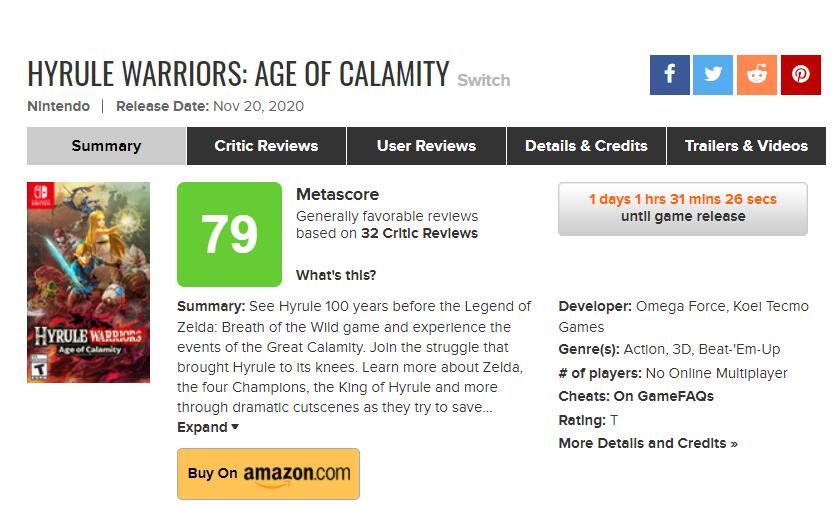The image size is (833, 507).
Task: Go to Details & Credits tab
Action: pos(586,146)
